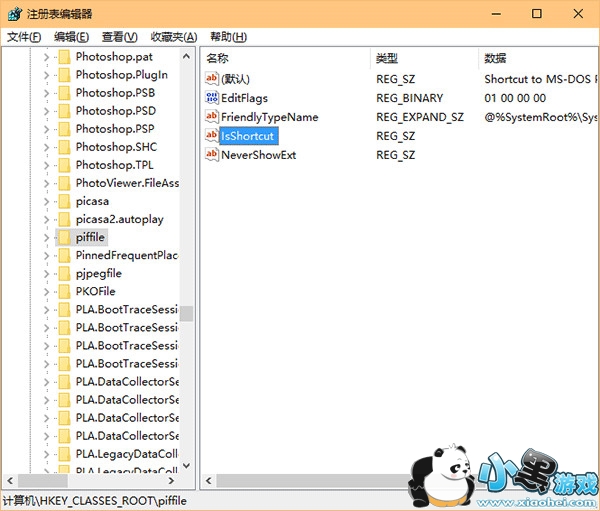Screen dimensions: 600x511
Task: Select the (默认) value name
Action: [235, 79]
